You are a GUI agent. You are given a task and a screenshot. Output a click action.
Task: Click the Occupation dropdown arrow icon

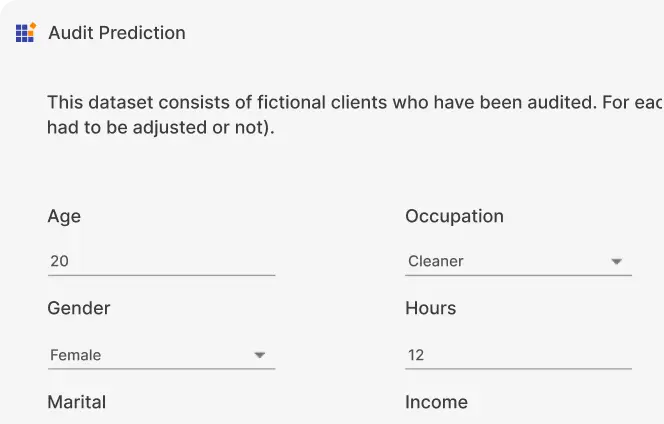(617, 261)
